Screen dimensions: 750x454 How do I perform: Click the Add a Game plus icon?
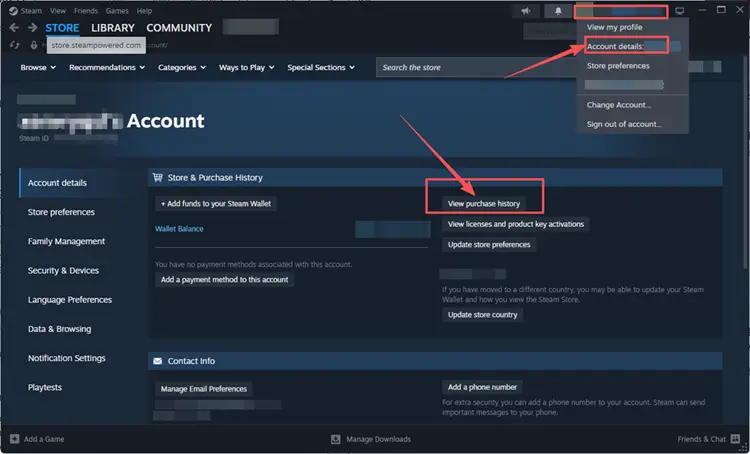tap(15, 439)
